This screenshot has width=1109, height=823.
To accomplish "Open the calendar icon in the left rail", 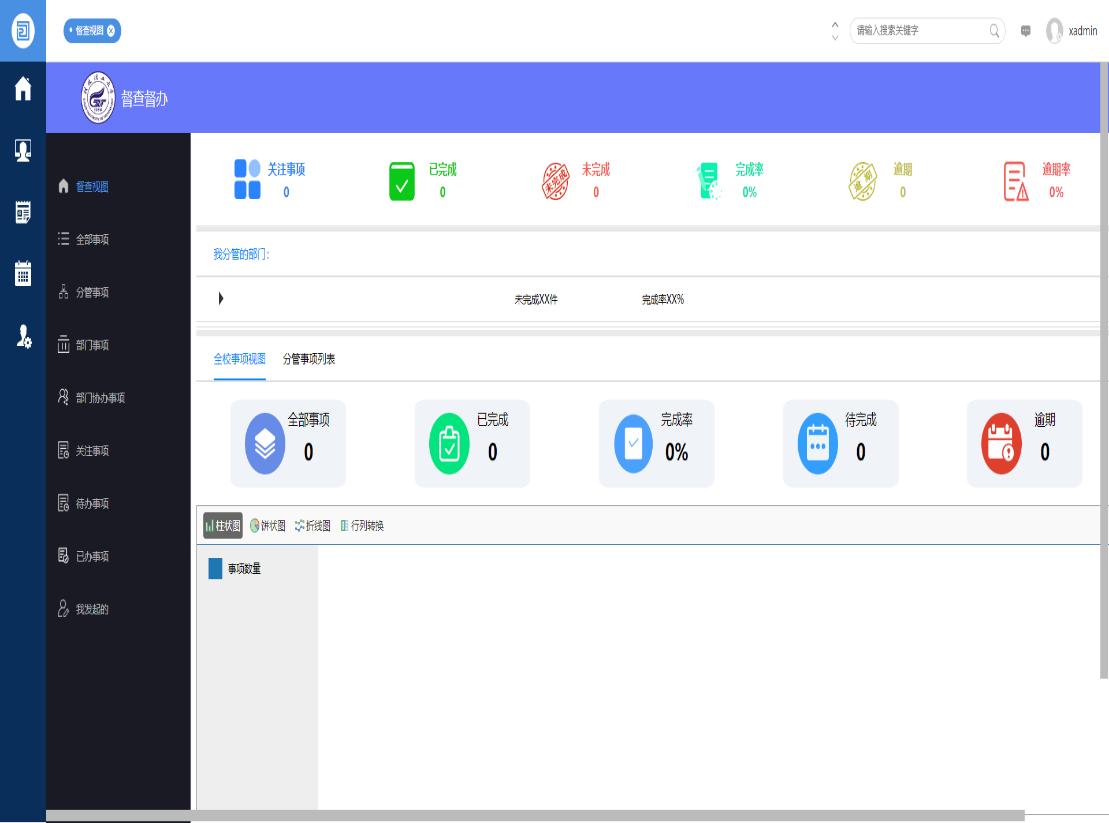I will [x=22, y=274].
